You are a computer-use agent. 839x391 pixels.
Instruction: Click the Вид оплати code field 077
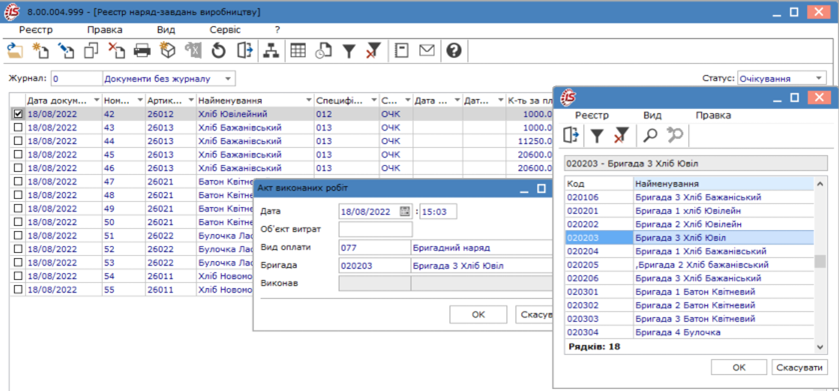375,248
